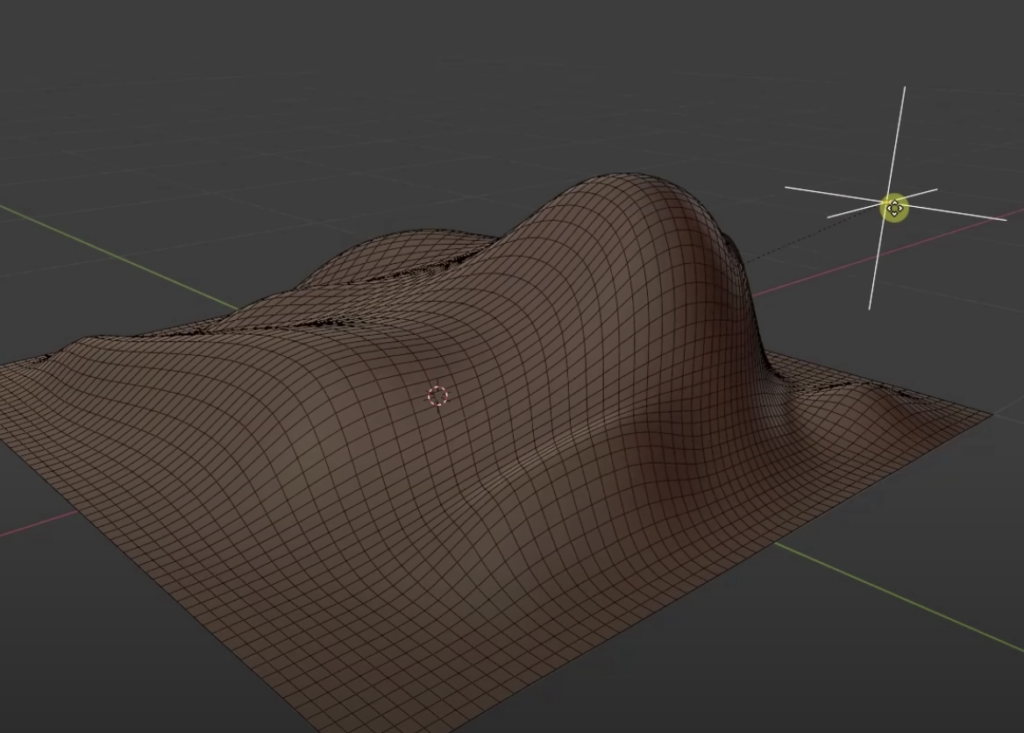Click the 3D cursor on the mesh

pyautogui.click(x=438, y=396)
